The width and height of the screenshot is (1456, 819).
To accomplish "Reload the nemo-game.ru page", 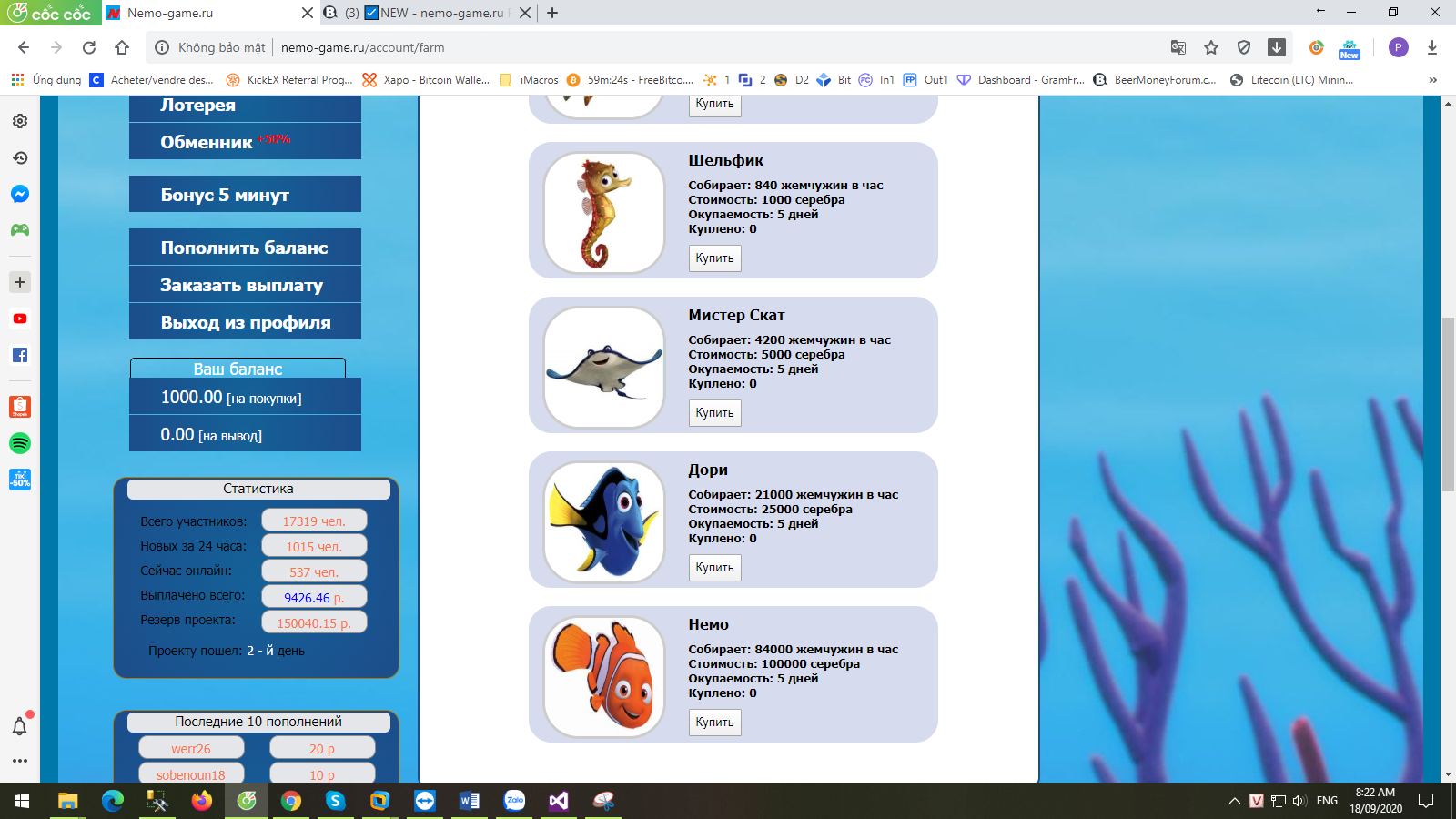I will pyautogui.click(x=89, y=47).
